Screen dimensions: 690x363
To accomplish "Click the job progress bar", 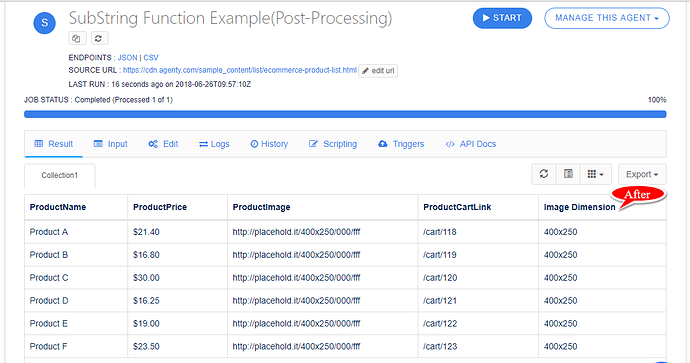I will point(345,114).
